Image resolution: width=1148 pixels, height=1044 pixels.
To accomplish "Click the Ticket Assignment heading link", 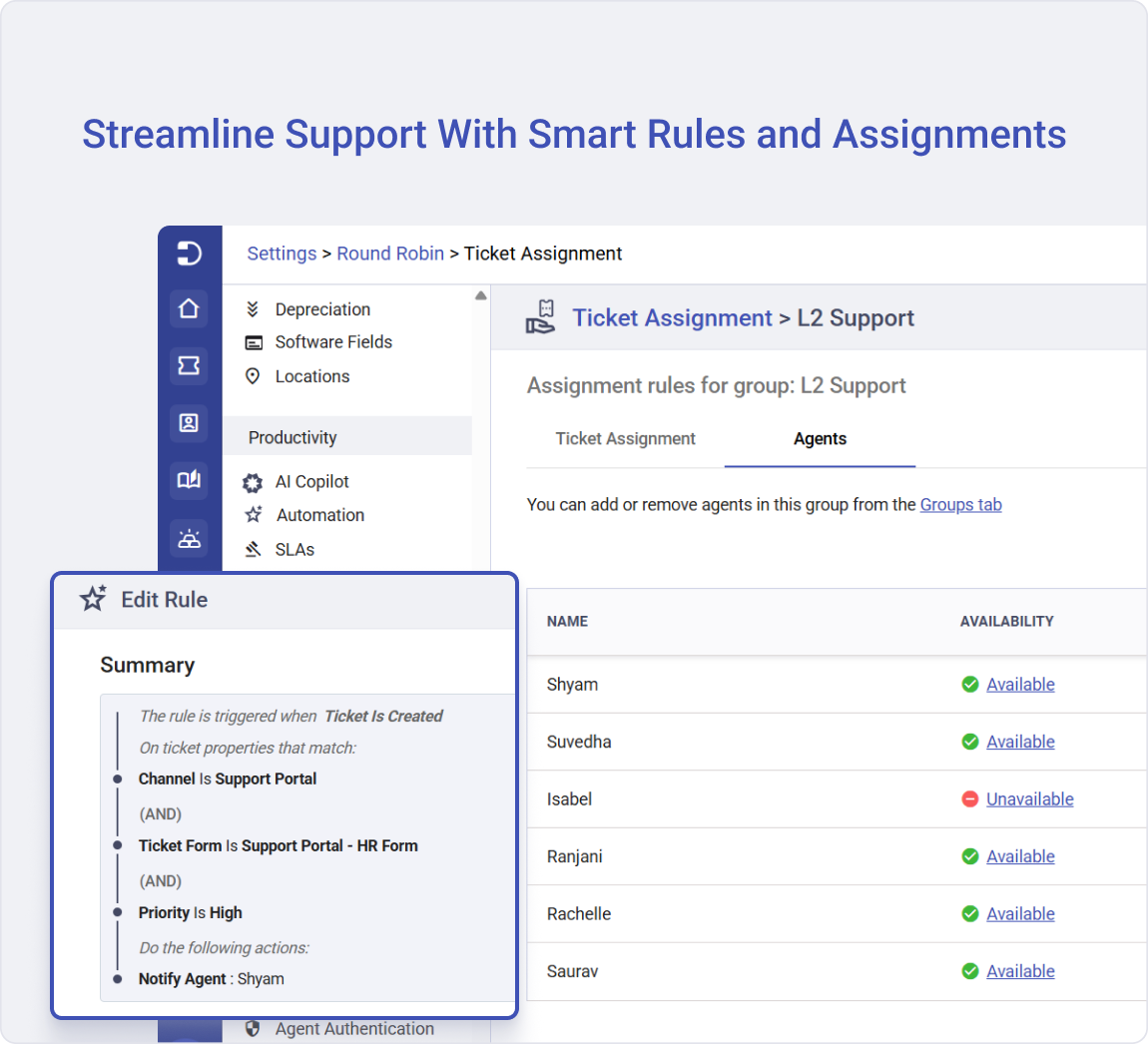I will (672, 317).
